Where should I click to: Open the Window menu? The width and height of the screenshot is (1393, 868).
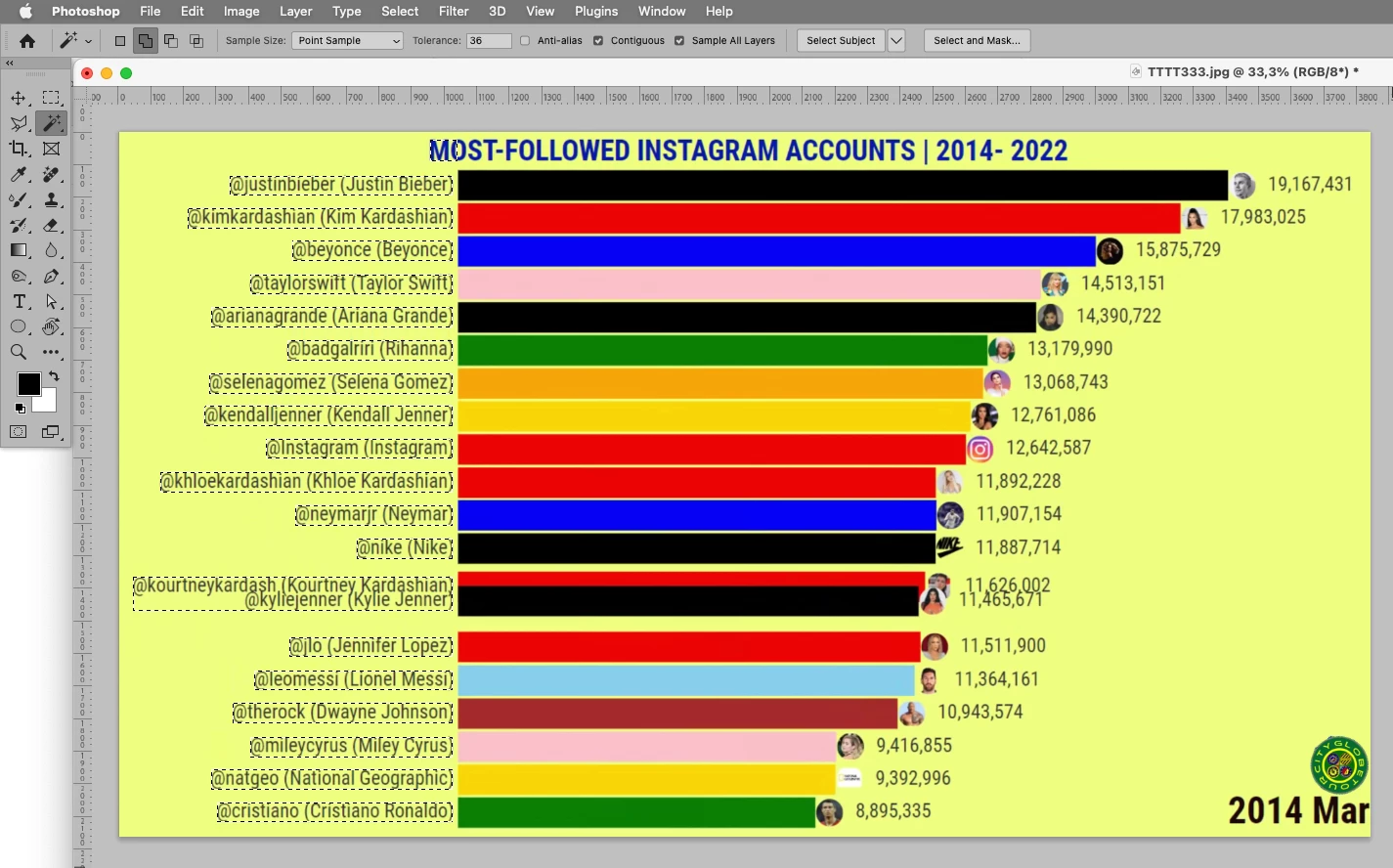[x=662, y=12]
